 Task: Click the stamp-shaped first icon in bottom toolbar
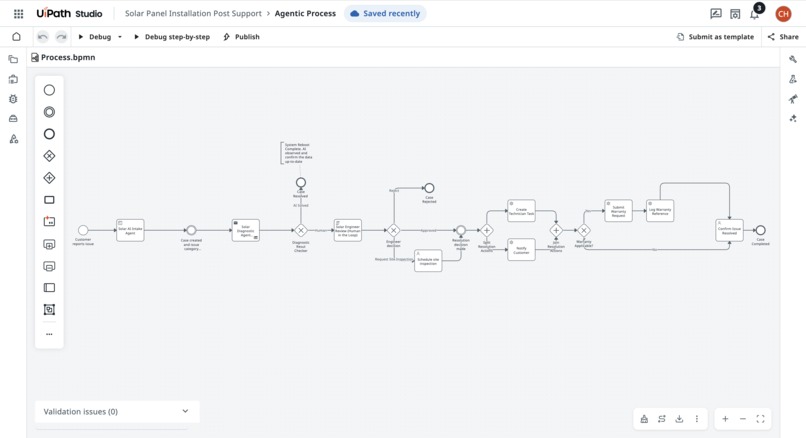tap(644, 419)
